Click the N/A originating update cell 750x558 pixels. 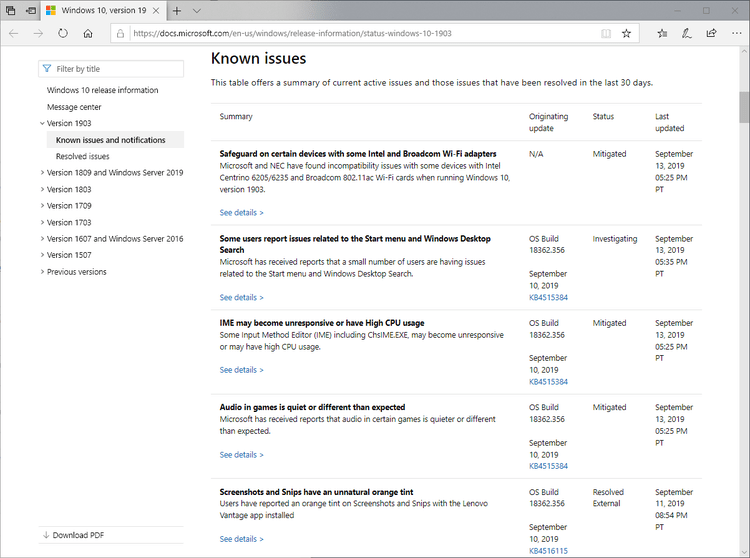536,154
